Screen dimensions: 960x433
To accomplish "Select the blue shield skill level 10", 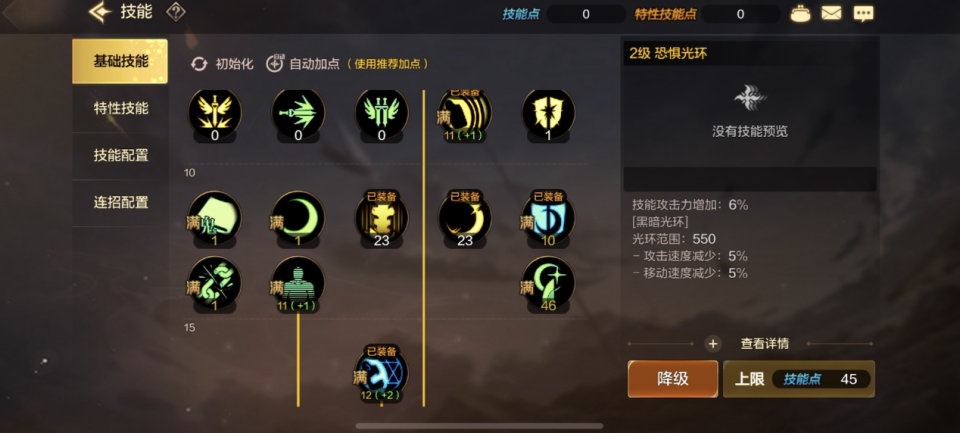I will point(548,219).
